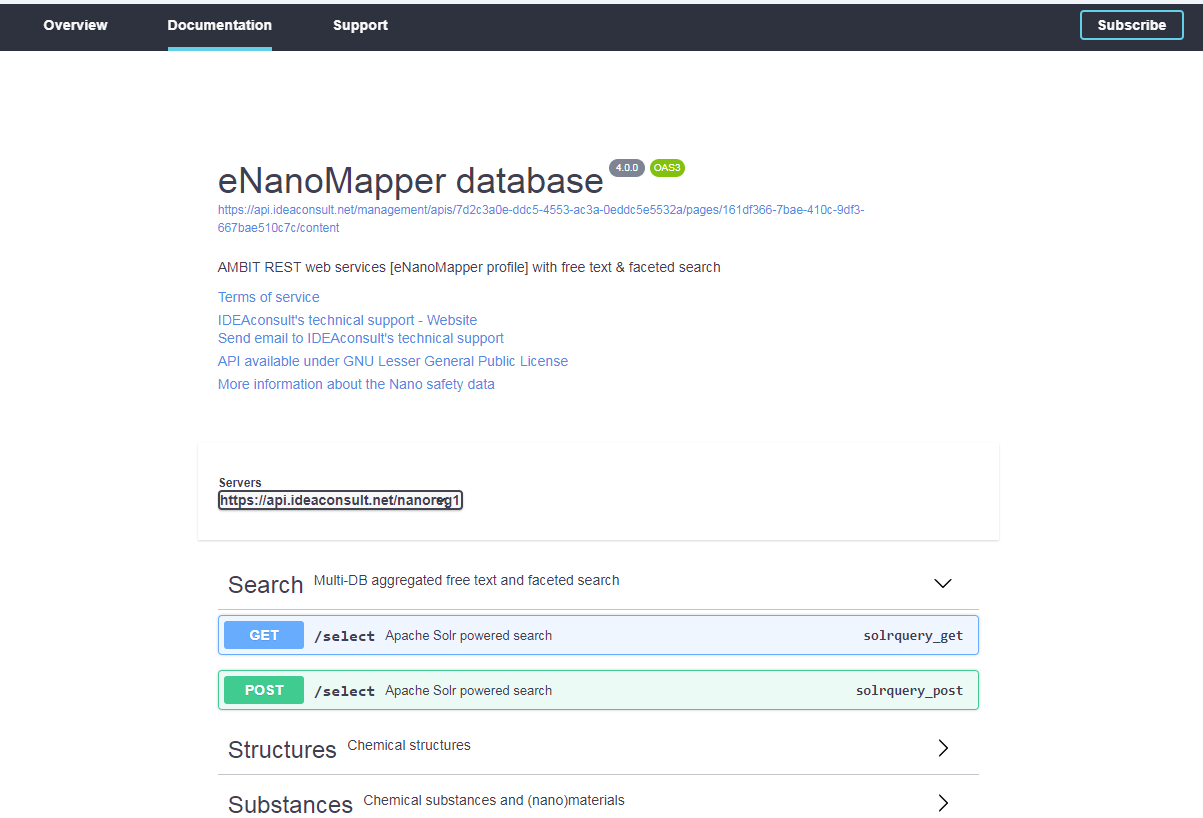Screen dimensions: 1203x818
Task: Visit IDEAconsult's technical support website link
Action: click(x=347, y=320)
